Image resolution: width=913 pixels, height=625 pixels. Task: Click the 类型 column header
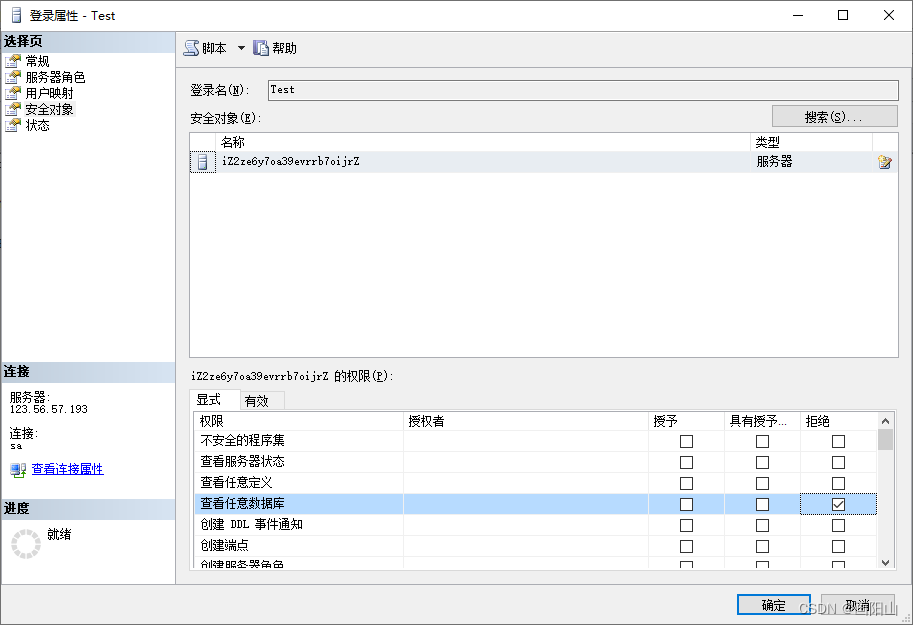811,142
